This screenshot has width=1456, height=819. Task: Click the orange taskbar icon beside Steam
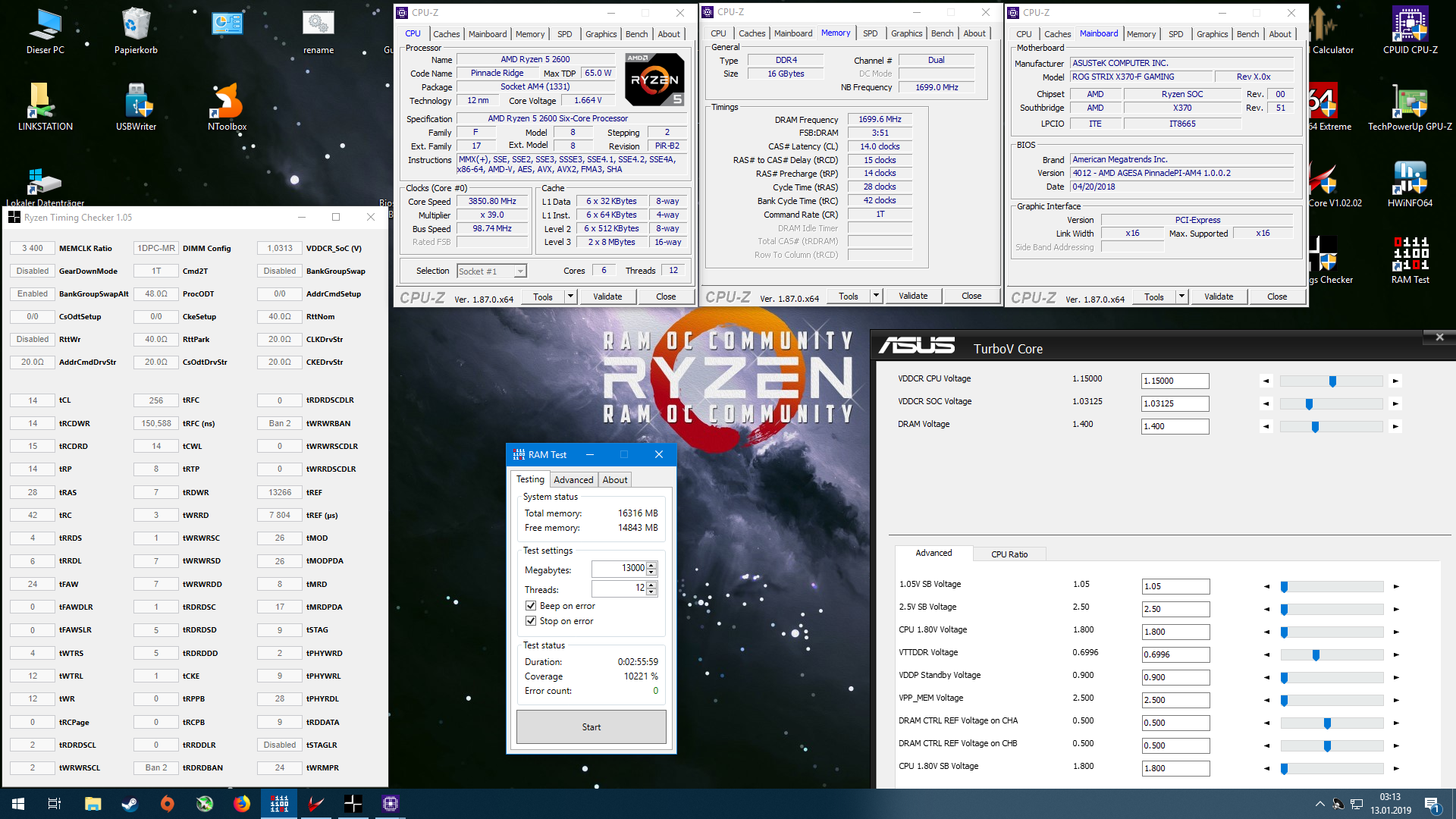tap(167, 804)
